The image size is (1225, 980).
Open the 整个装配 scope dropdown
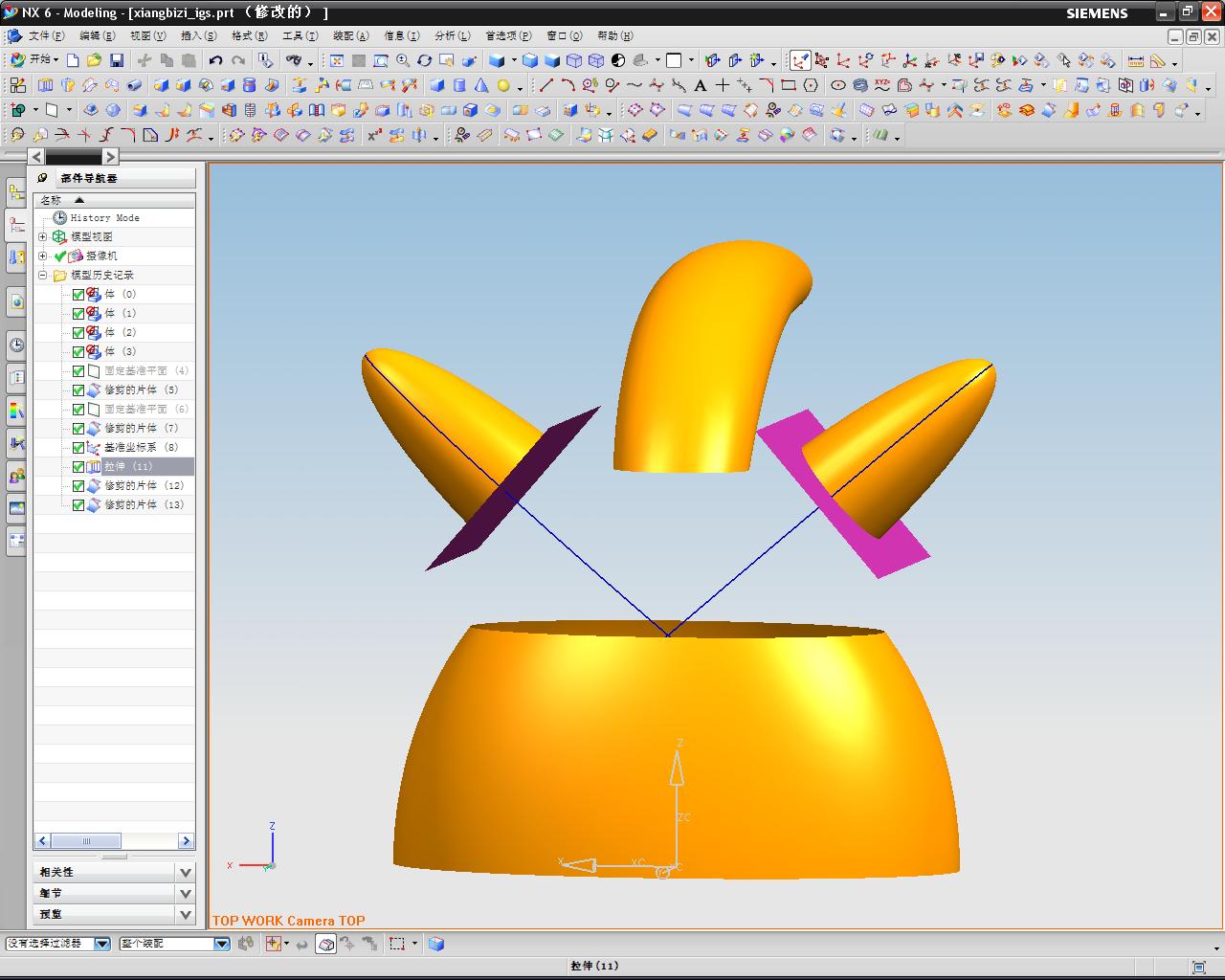click(222, 944)
